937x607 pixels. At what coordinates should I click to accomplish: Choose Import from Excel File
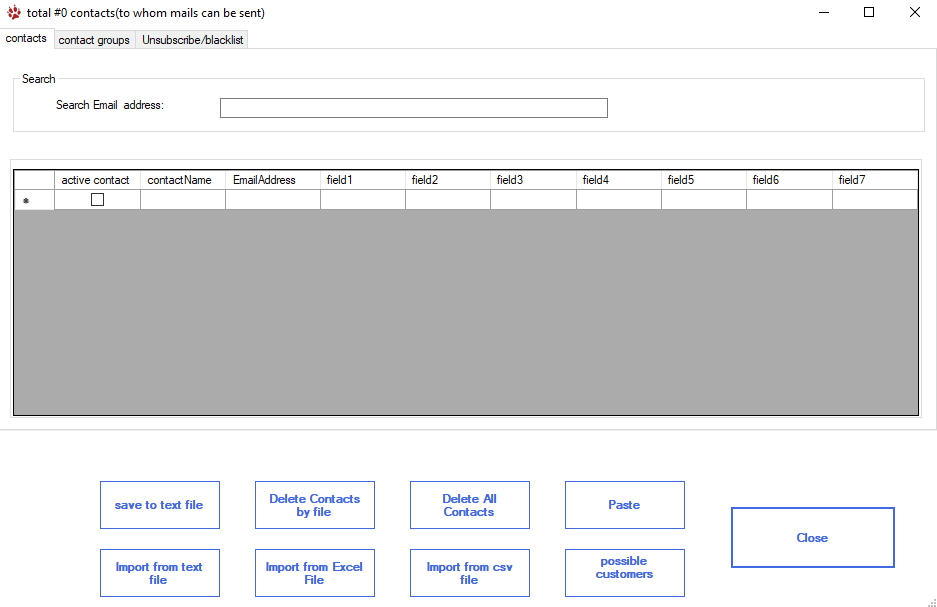pos(314,573)
